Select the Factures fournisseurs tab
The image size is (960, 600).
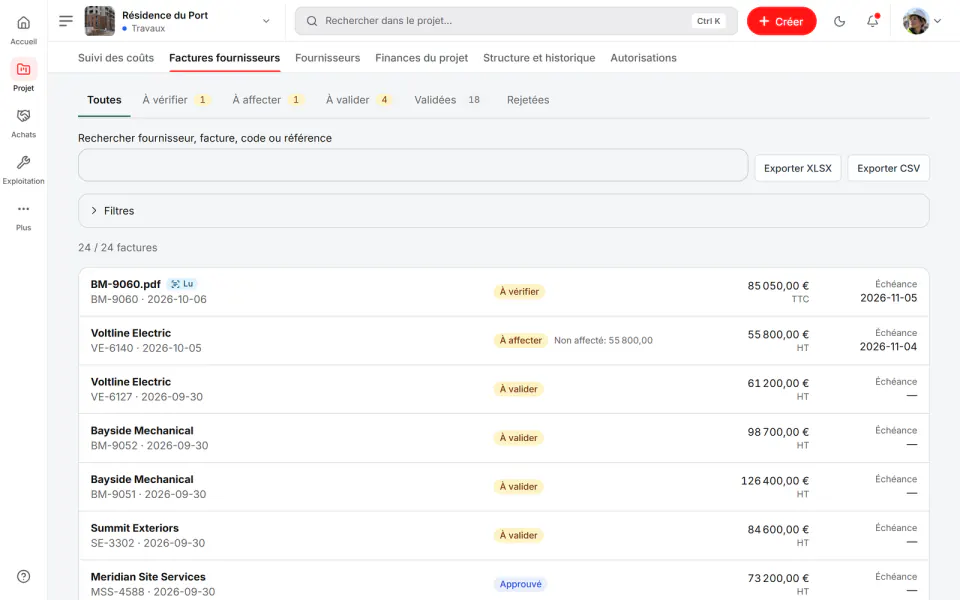point(225,58)
